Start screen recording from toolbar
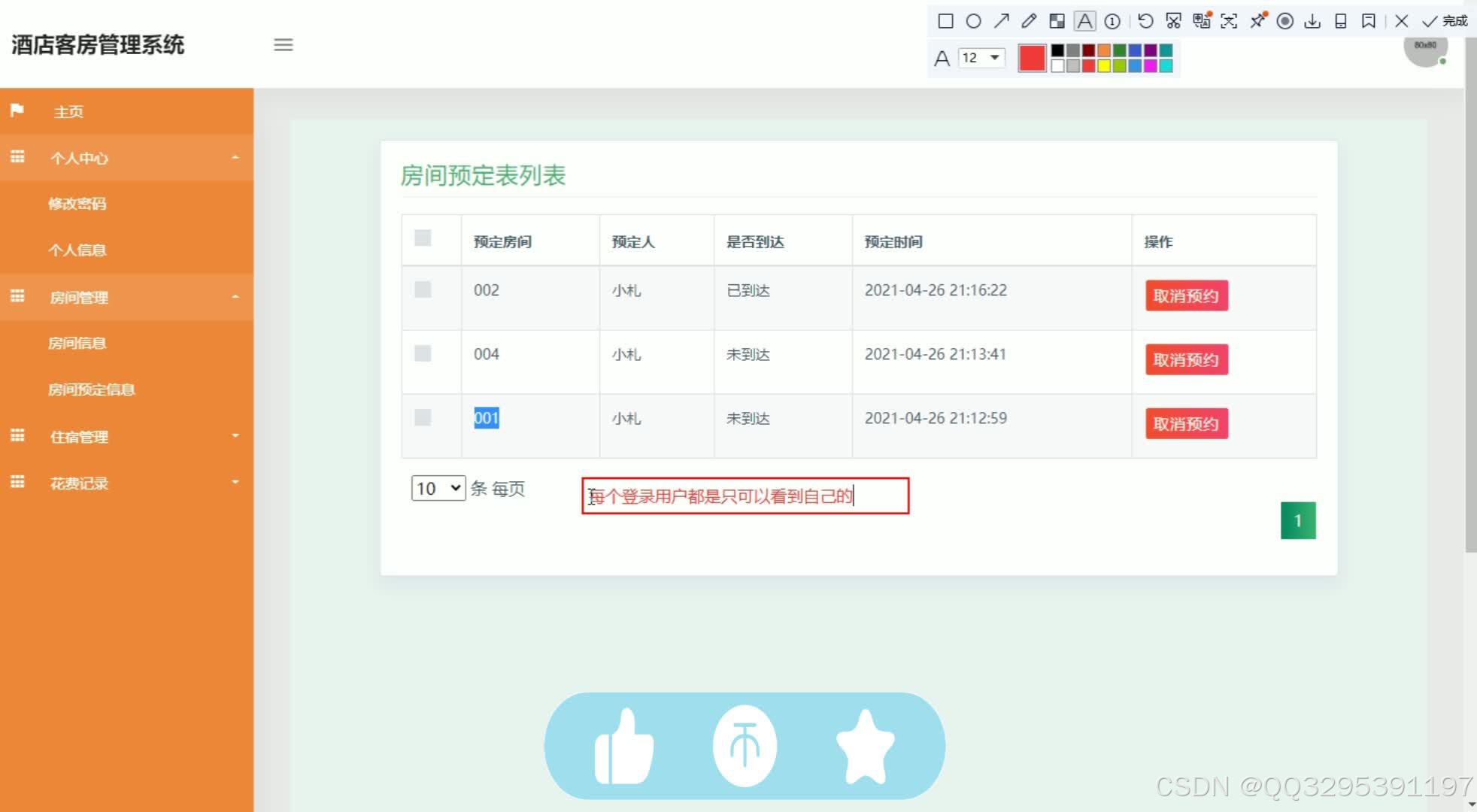The height and width of the screenshot is (812, 1477). point(1285,21)
